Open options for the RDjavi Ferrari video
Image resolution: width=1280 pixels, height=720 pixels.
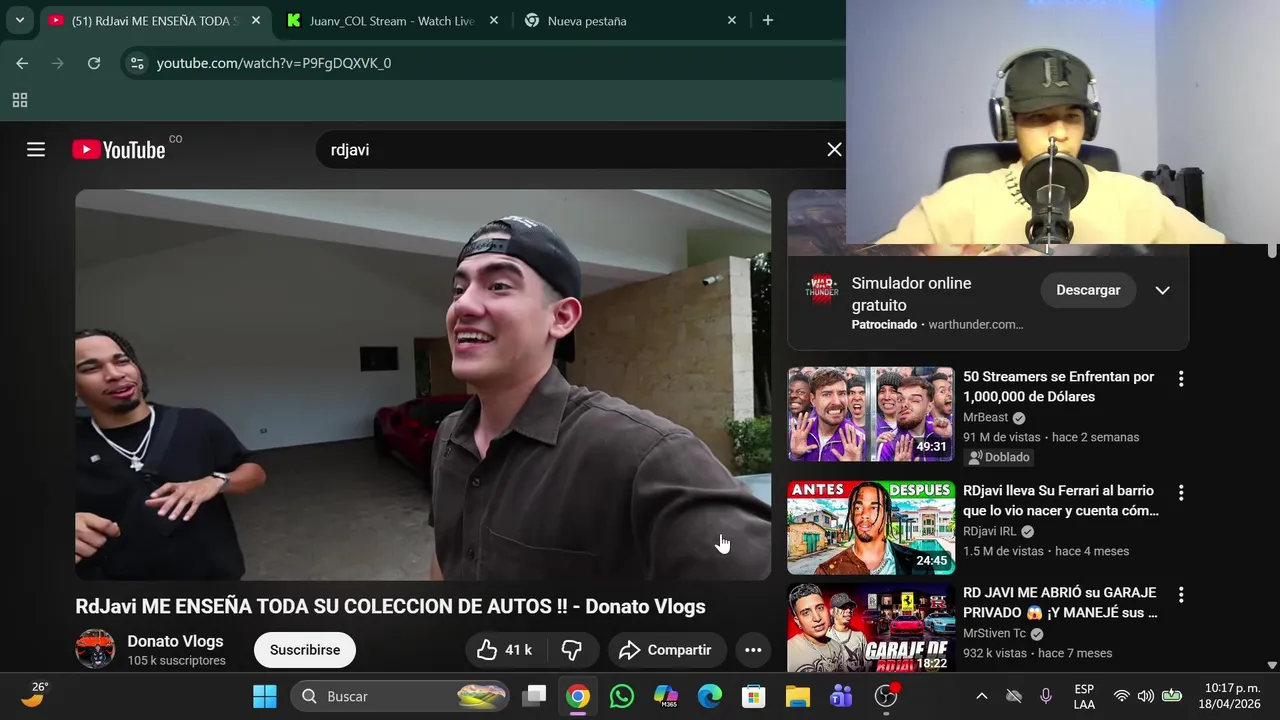coord(1181,493)
